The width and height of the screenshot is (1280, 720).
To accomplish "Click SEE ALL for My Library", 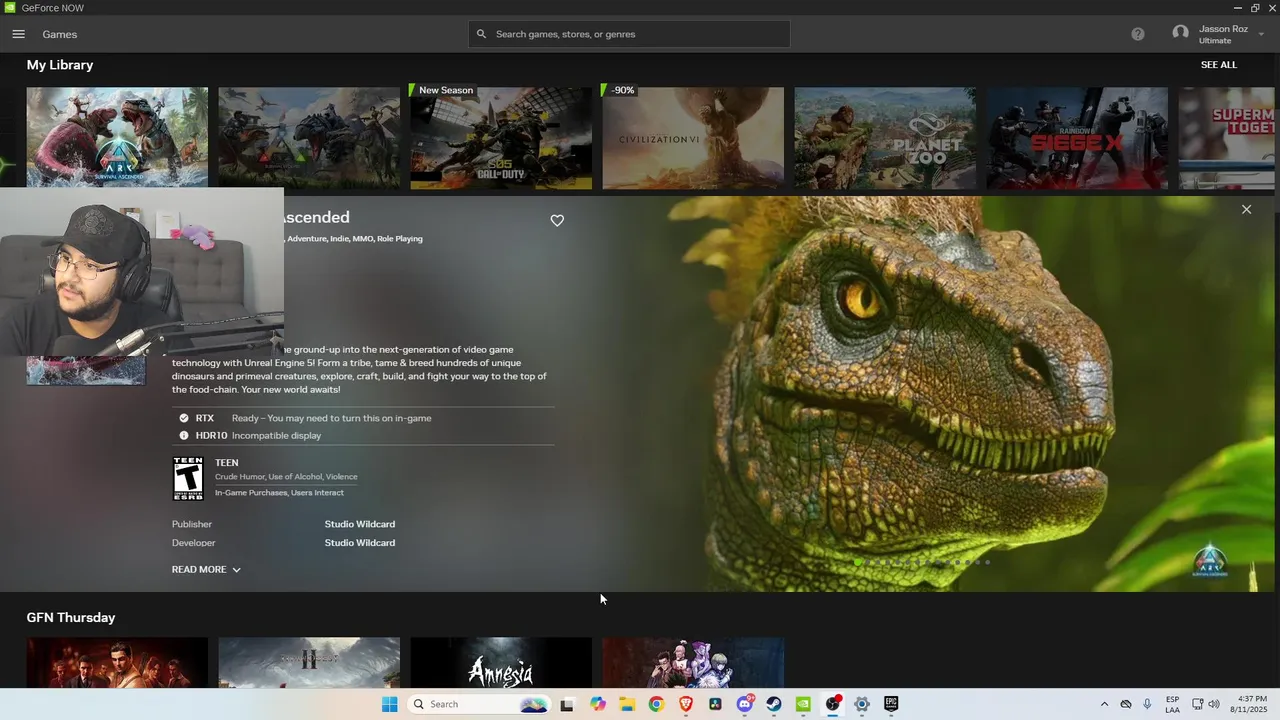I will (x=1218, y=65).
